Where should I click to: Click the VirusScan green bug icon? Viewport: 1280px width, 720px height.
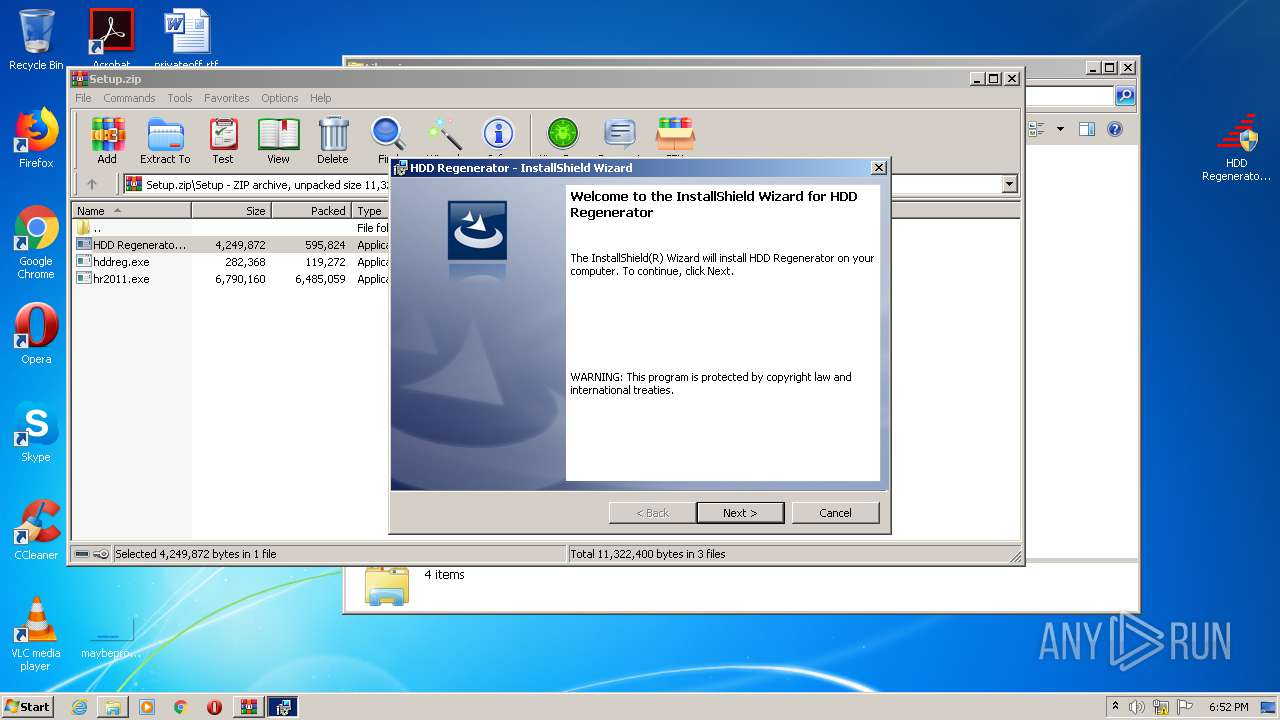(x=563, y=135)
